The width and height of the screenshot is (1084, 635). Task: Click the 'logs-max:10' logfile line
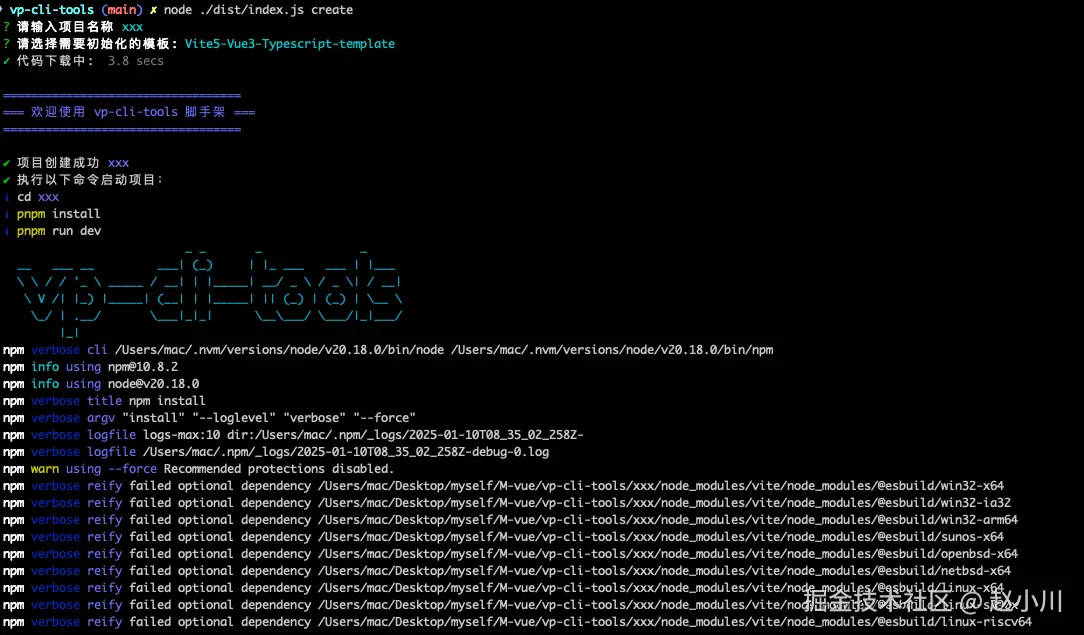(x=293, y=435)
